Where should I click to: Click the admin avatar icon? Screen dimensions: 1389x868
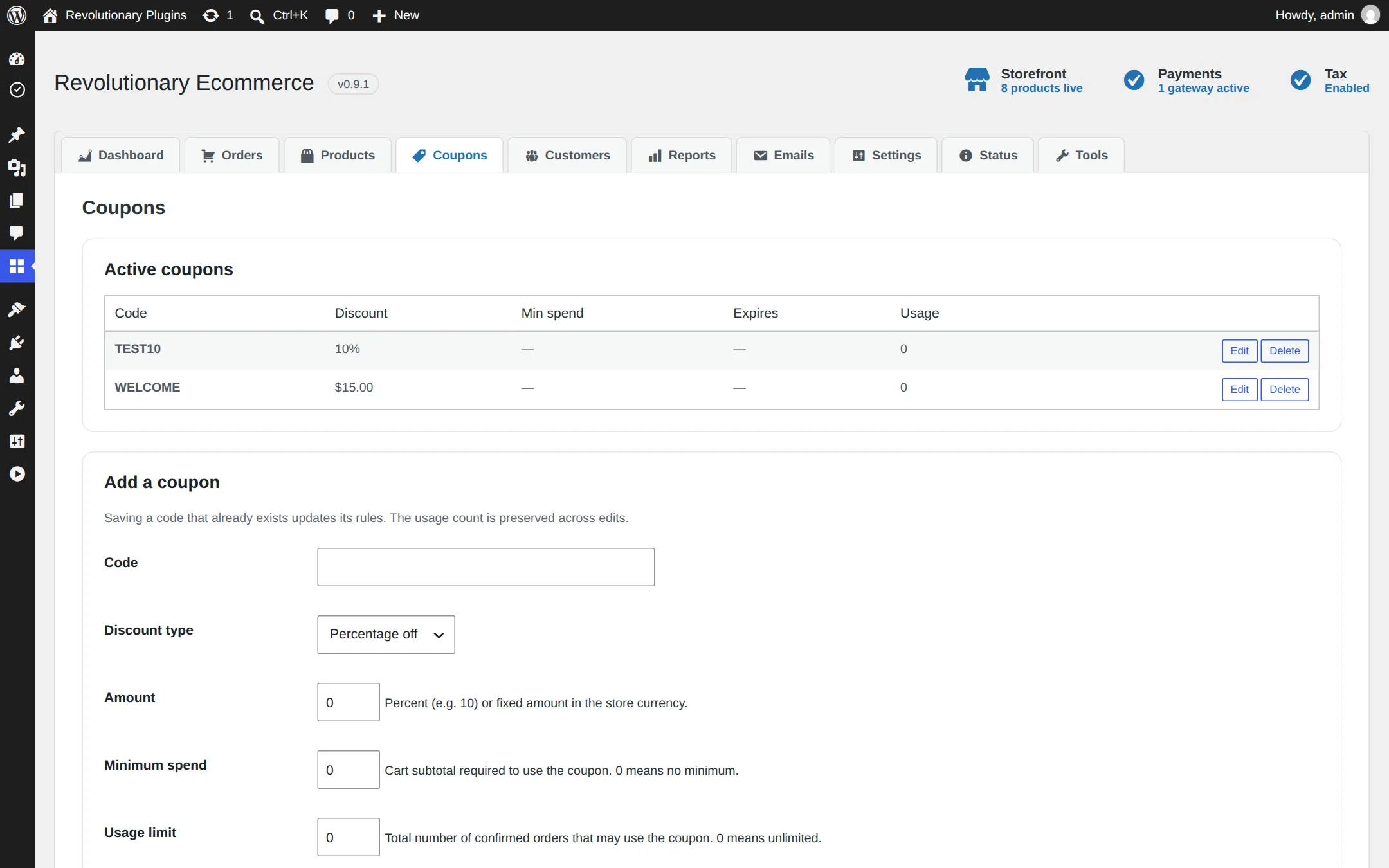(x=1370, y=15)
